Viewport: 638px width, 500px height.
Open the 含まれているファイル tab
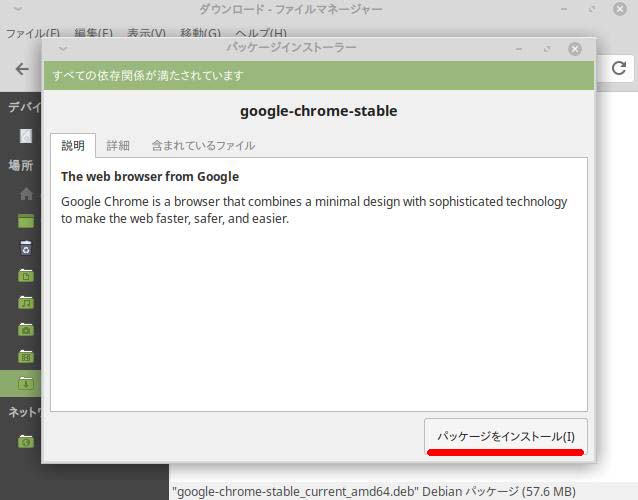pyautogui.click(x=203, y=145)
